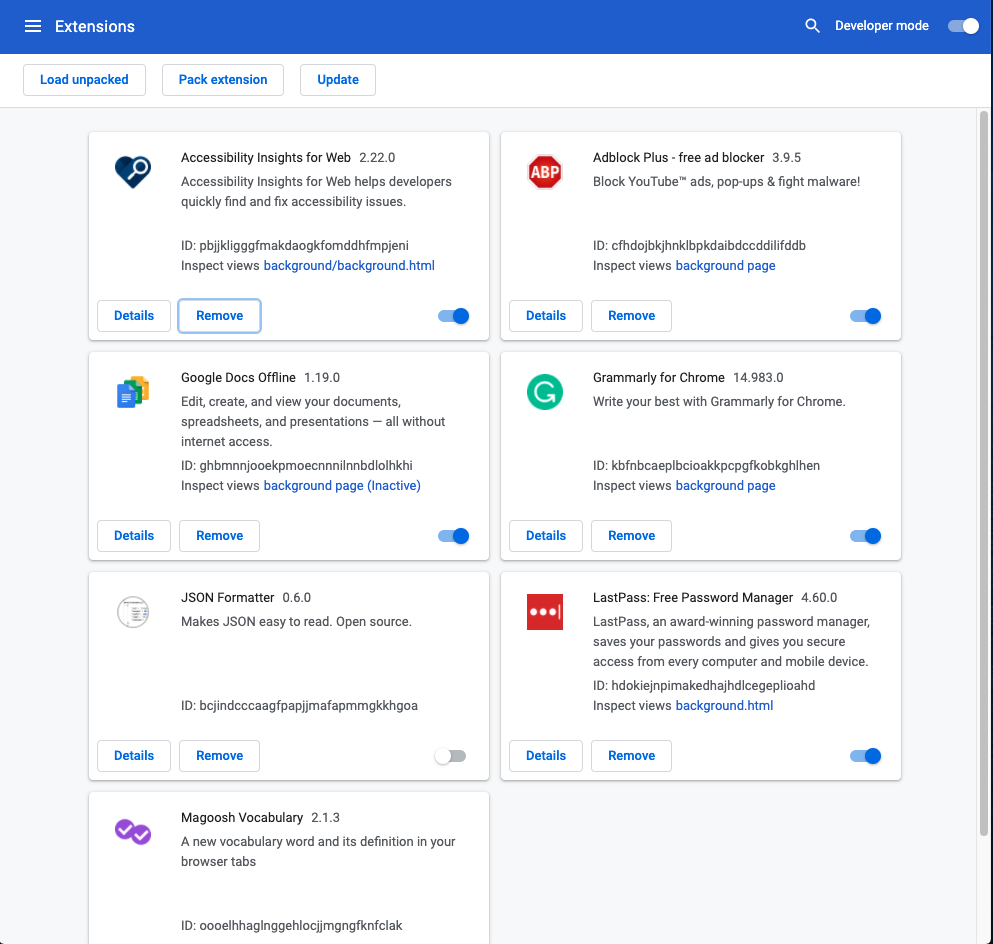This screenshot has height=944, width=993.
Task: Click "Grammarly for Chrome" extension name
Action: tap(659, 378)
